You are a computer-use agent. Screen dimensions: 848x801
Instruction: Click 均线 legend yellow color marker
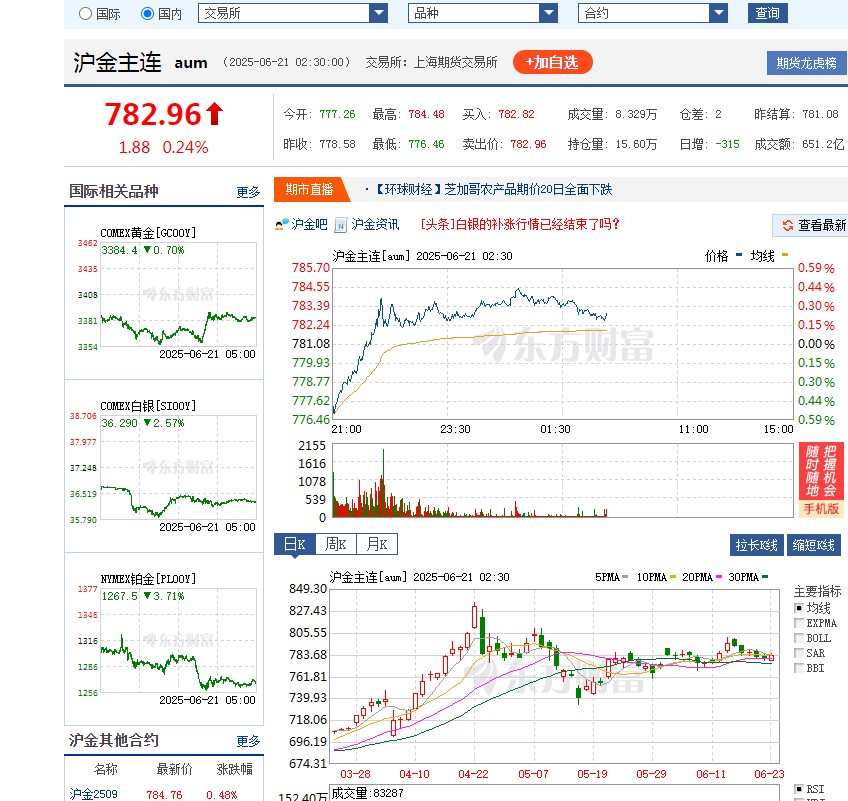pos(785,255)
